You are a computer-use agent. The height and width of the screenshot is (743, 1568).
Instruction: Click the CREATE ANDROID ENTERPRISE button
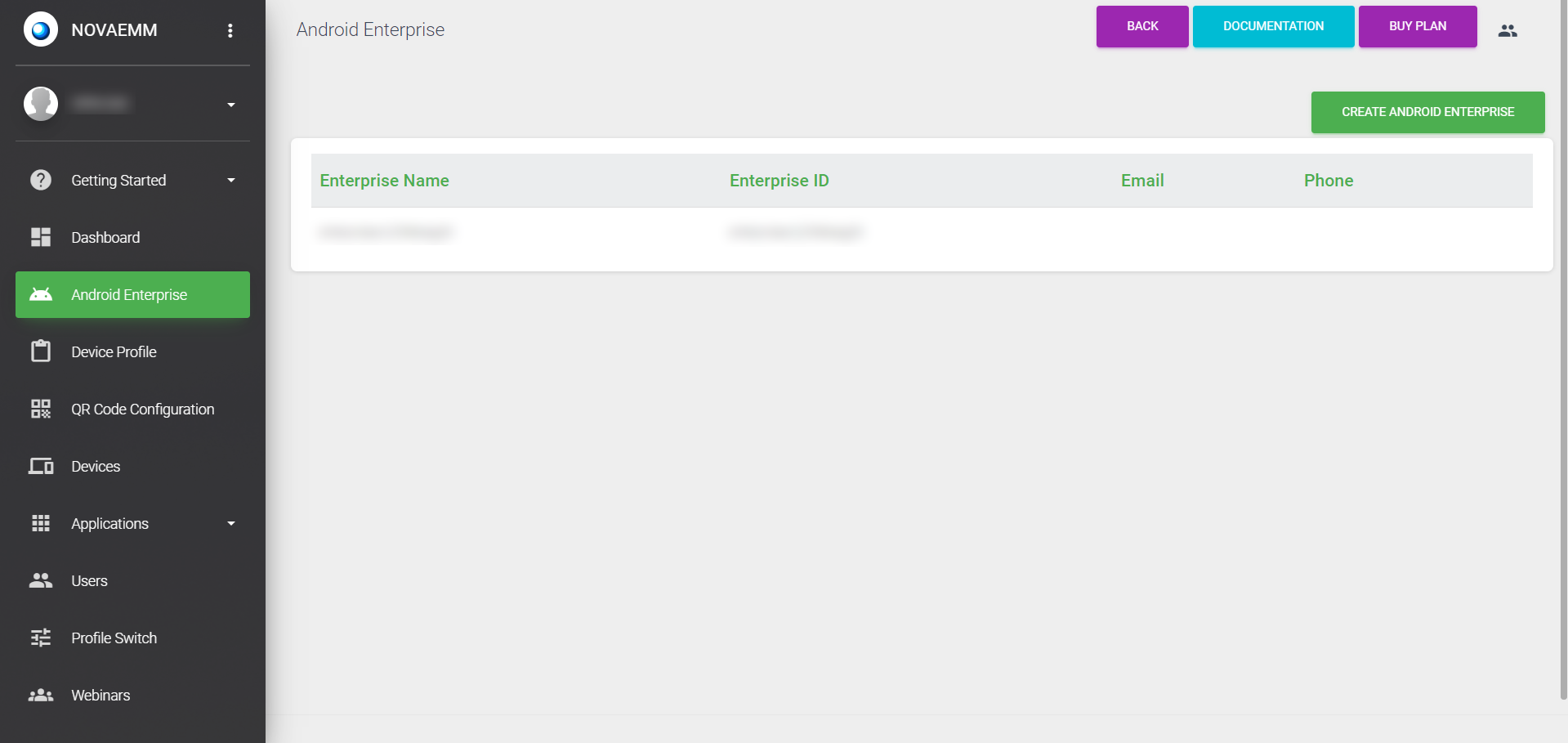tap(1427, 112)
